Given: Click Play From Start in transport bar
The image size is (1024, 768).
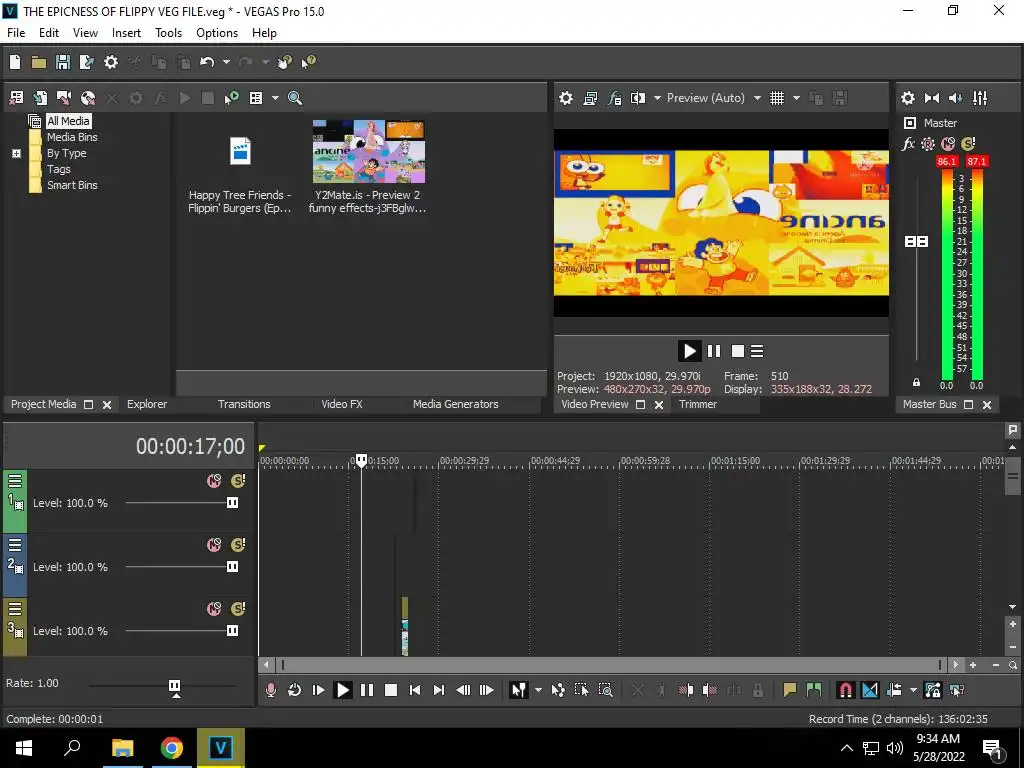Looking at the screenshot, I should [x=318, y=690].
